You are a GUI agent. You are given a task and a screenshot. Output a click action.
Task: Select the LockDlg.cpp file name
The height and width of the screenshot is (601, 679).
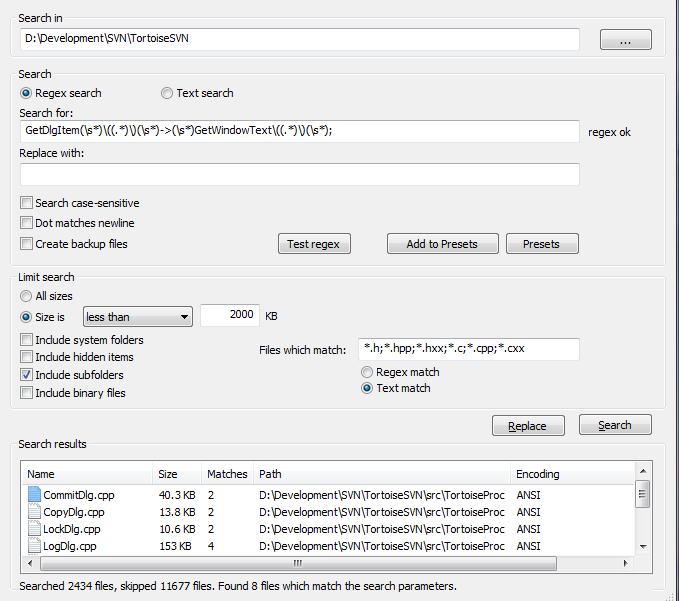72,529
